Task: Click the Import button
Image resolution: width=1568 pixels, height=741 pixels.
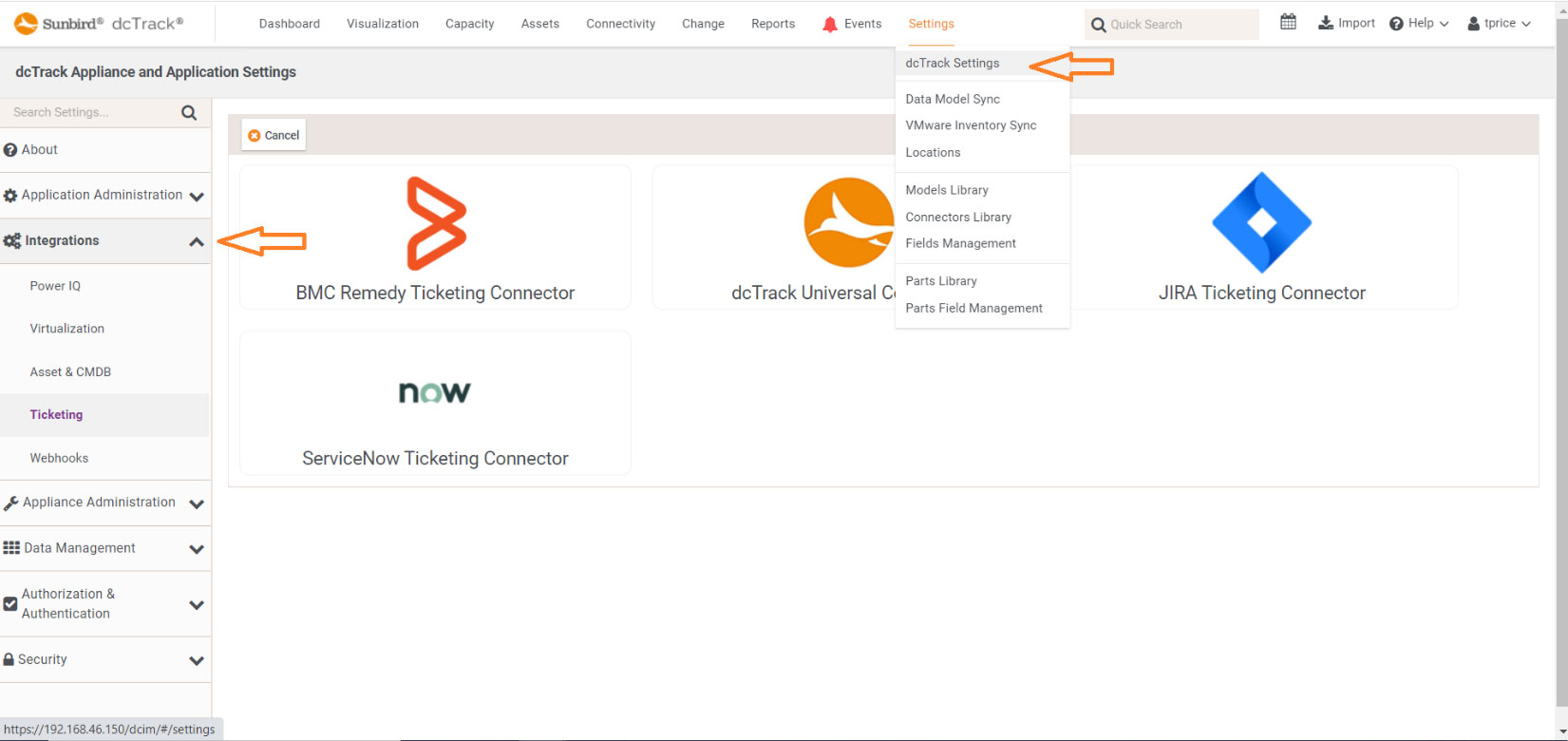Action: 1347,23
